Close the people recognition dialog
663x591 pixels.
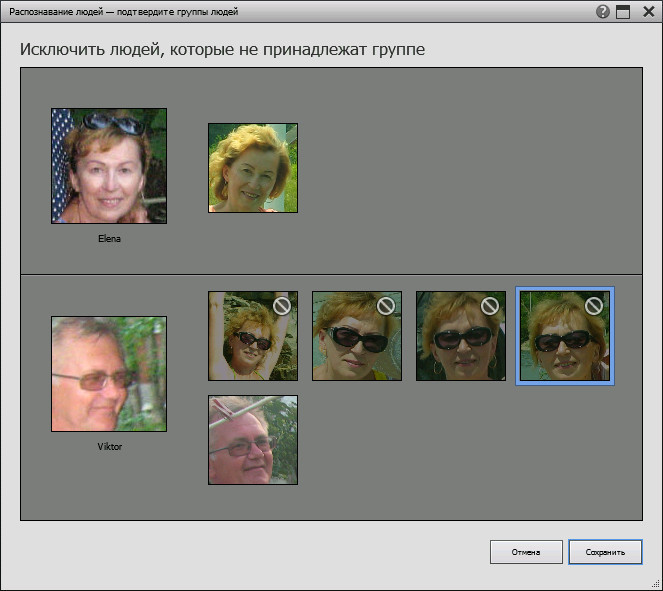pos(645,12)
